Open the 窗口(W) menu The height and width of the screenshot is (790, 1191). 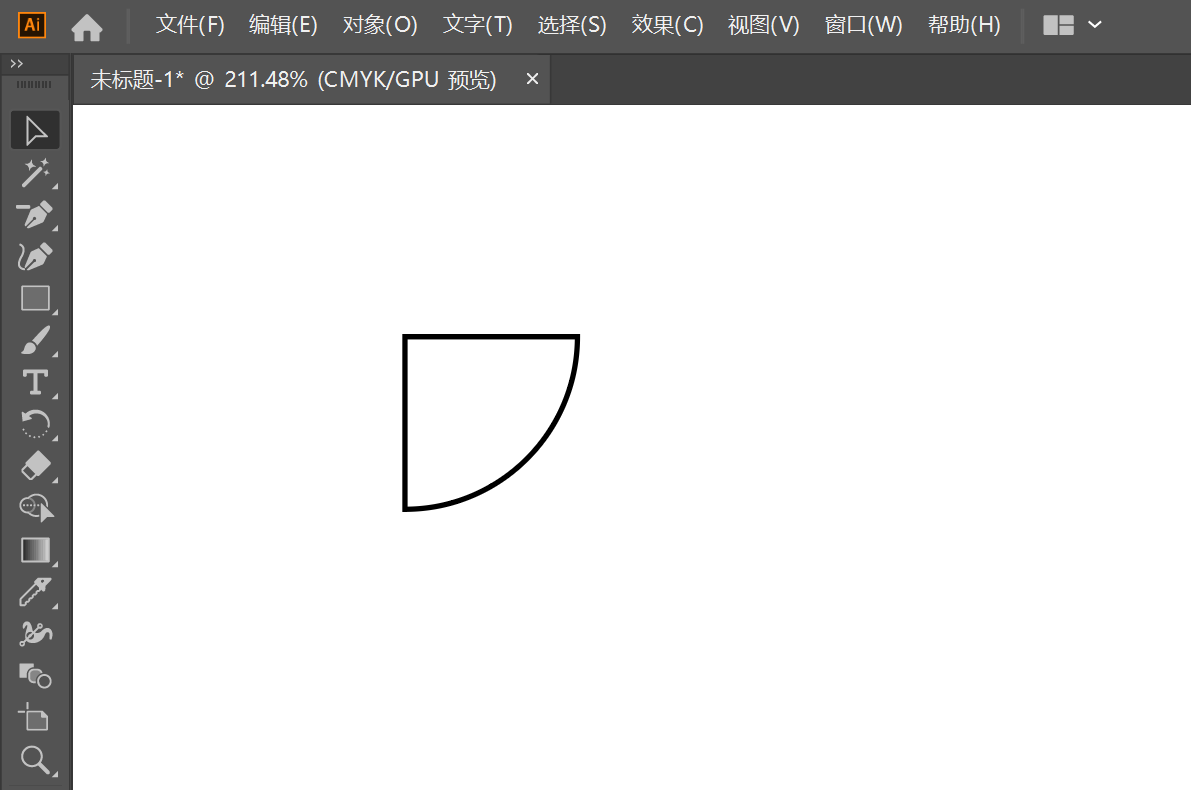point(864,24)
